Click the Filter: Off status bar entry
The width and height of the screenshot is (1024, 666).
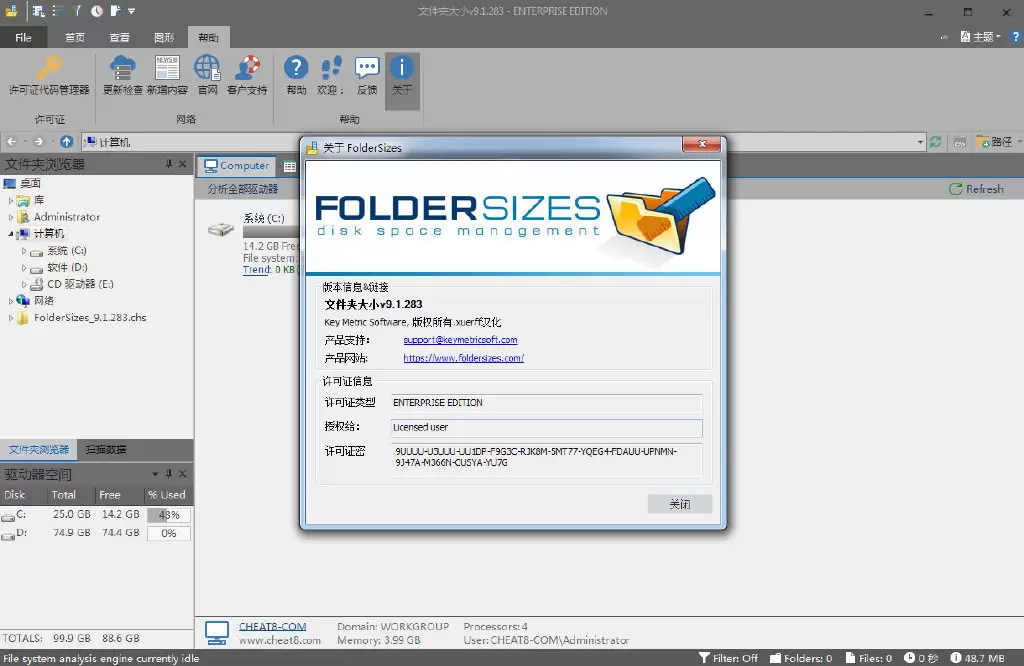[728, 658]
